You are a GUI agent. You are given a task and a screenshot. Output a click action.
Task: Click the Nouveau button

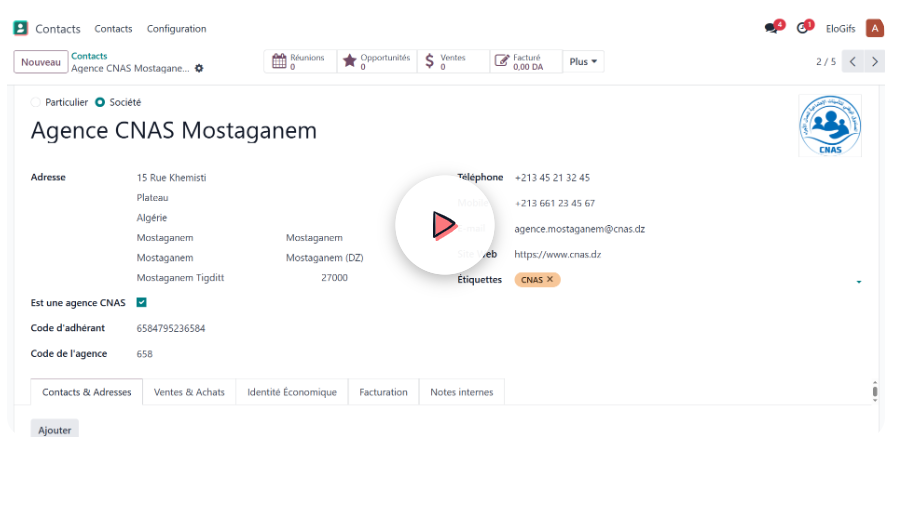(x=41, y=62)
